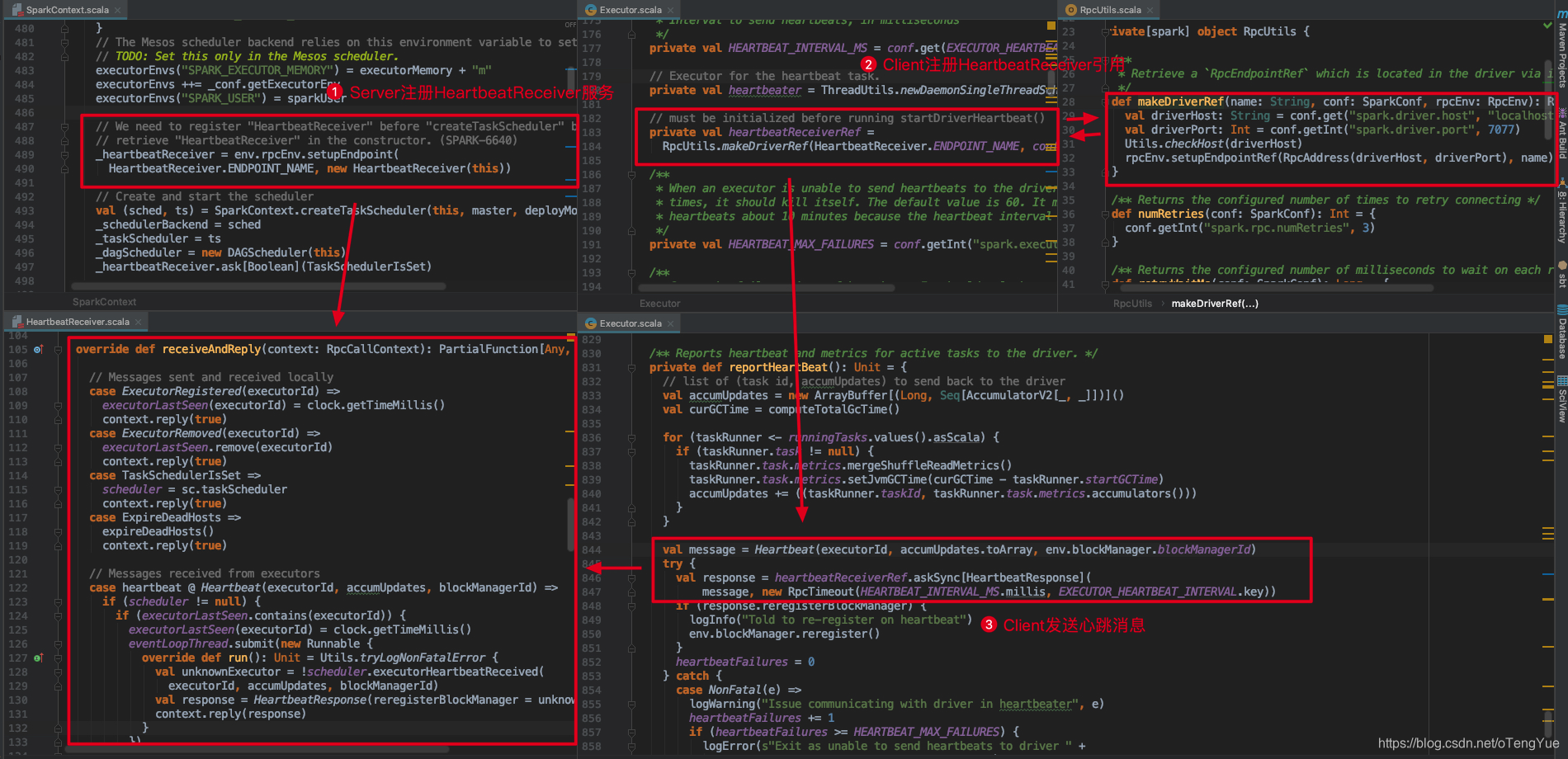This screenshot has width=1568, height=759.
Task: Close the lower Executor.scala tab
Action: pyautogui.click(x=671, y=324)
